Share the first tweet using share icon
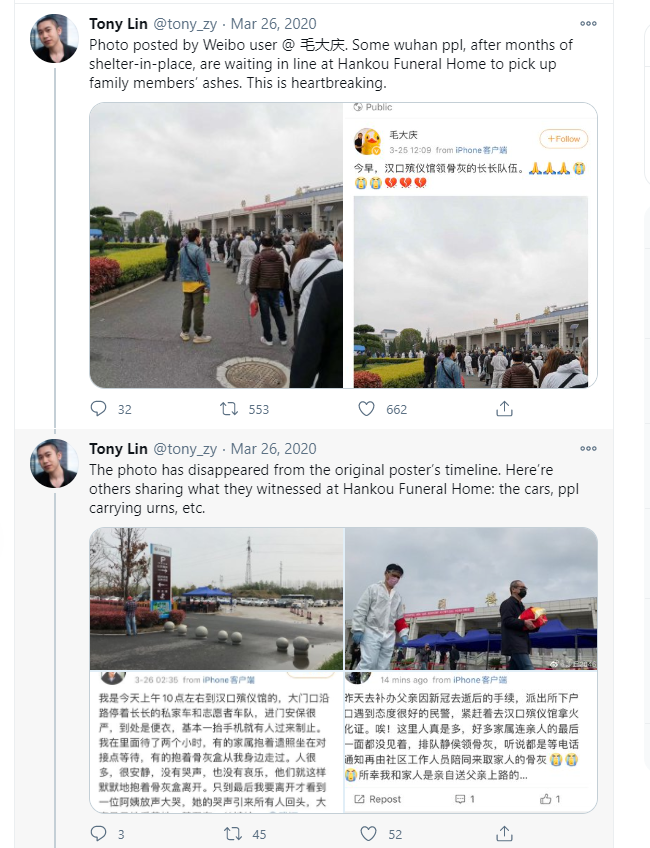The image size is (650, 848). pos(504,408)
